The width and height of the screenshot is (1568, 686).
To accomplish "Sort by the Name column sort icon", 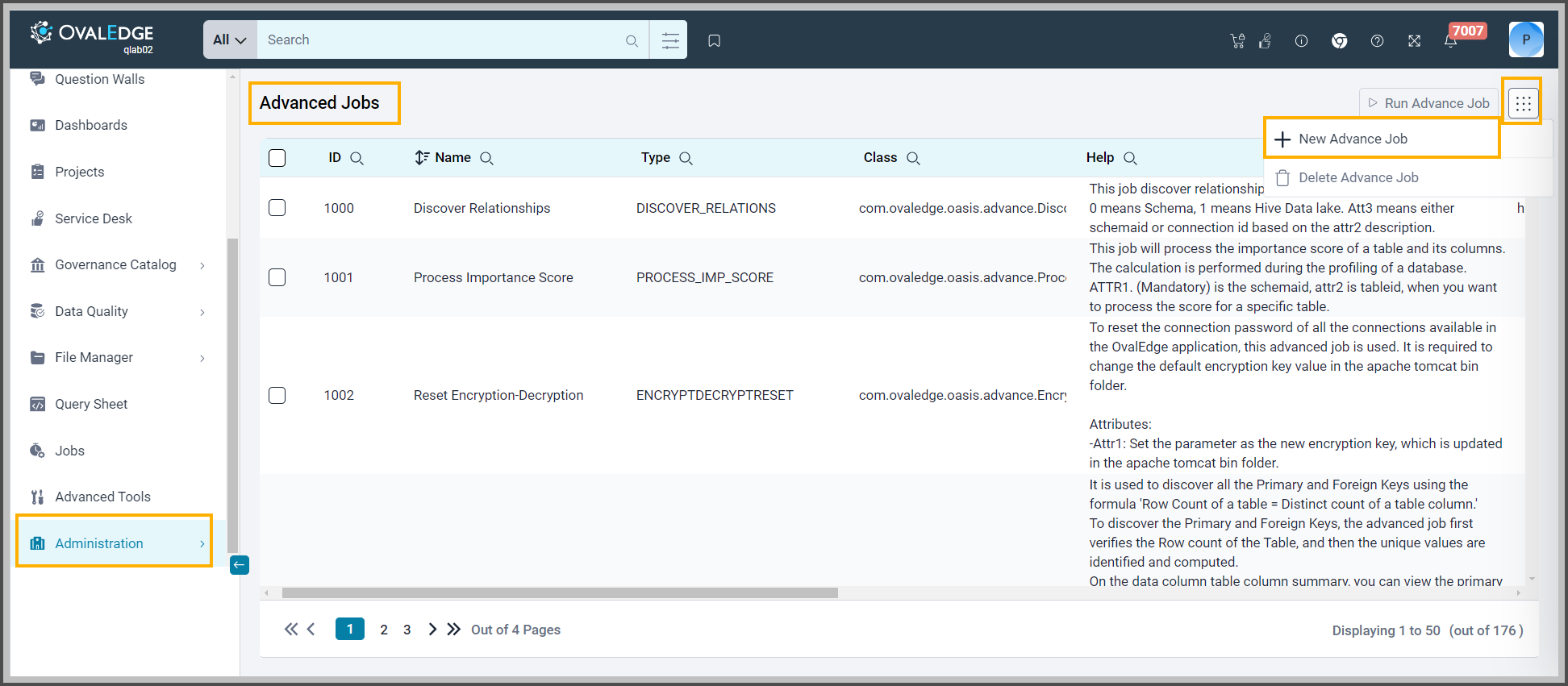I will click(x=421, y=158).
